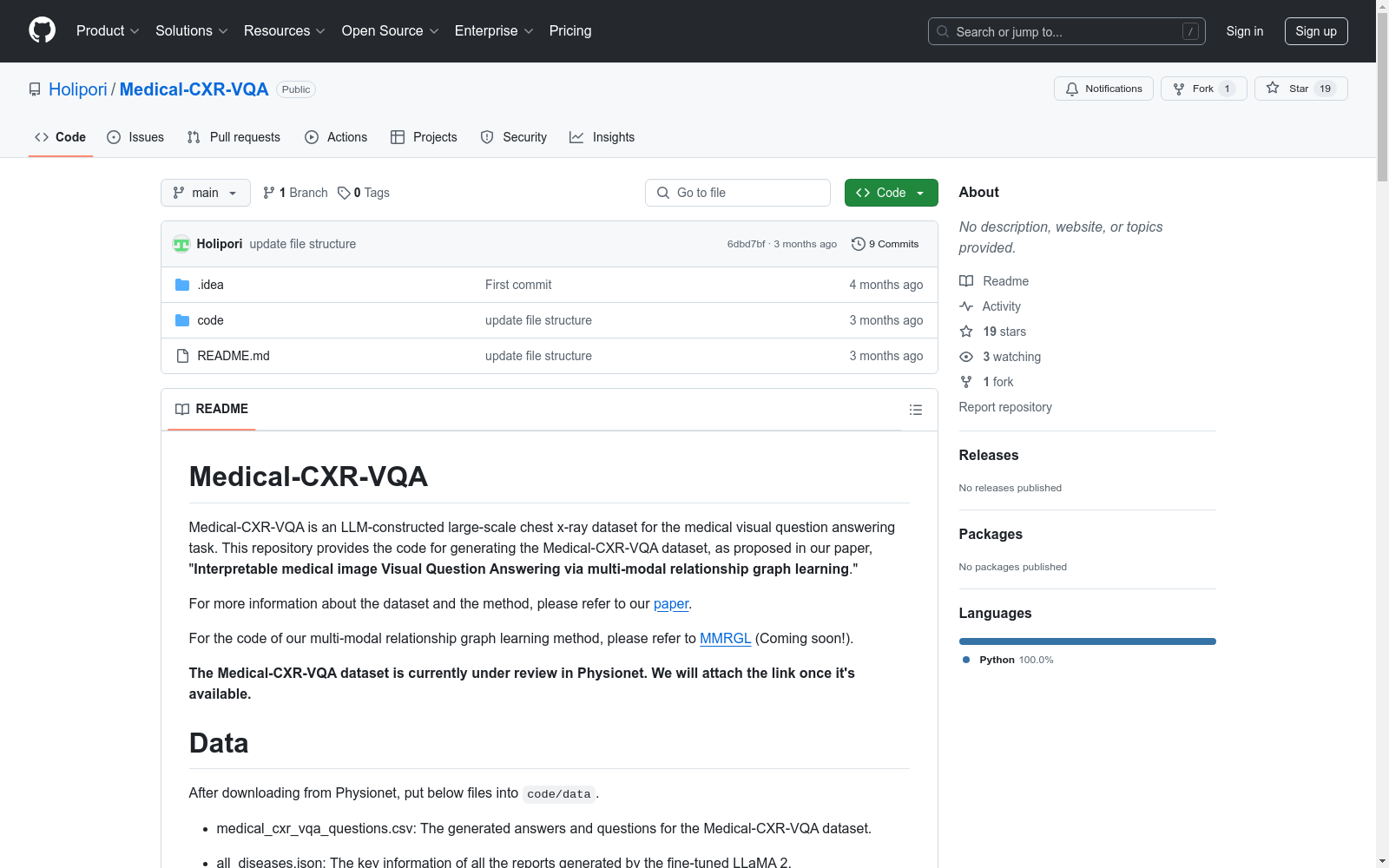This screenshot has height=868, width=1389.
Task: Click the Activity pulse icon
Action: [x=966, y=306]
